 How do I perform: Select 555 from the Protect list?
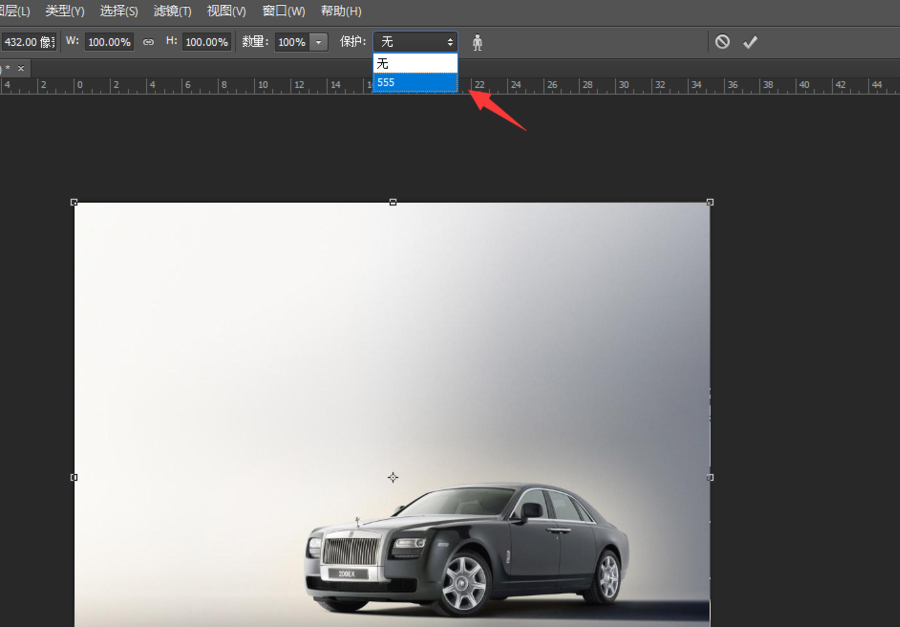(415, 82)
